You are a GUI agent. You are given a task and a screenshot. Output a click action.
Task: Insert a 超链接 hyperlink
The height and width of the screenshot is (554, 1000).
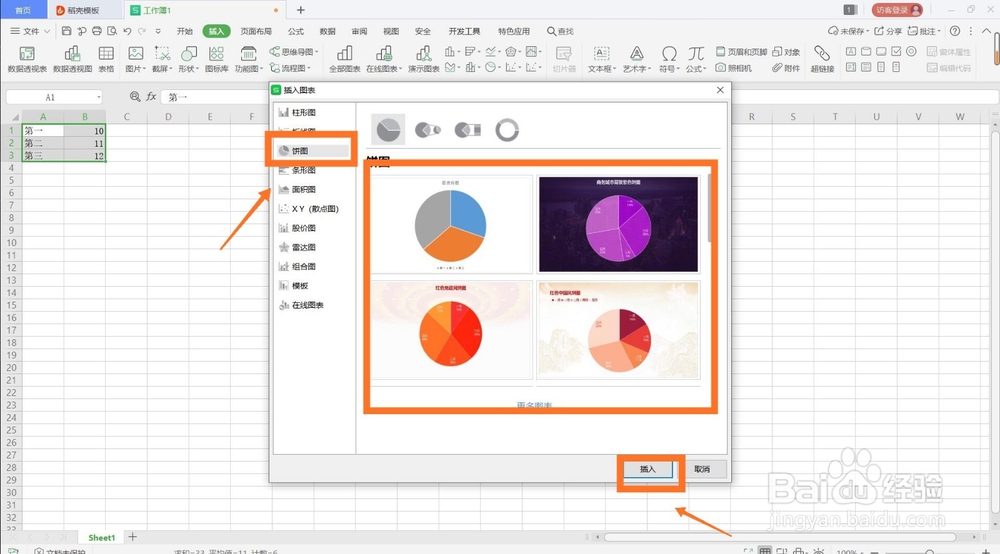coord(822,59)
